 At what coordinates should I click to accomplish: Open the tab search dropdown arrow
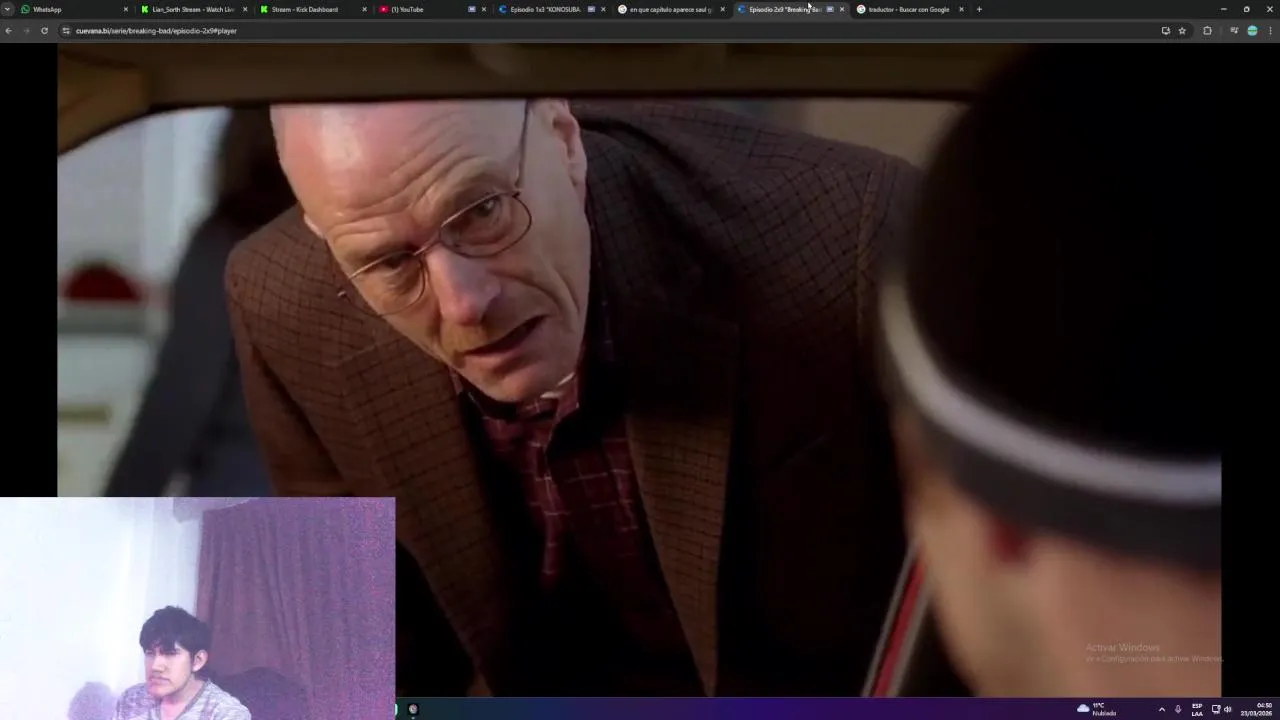(7, 9)
